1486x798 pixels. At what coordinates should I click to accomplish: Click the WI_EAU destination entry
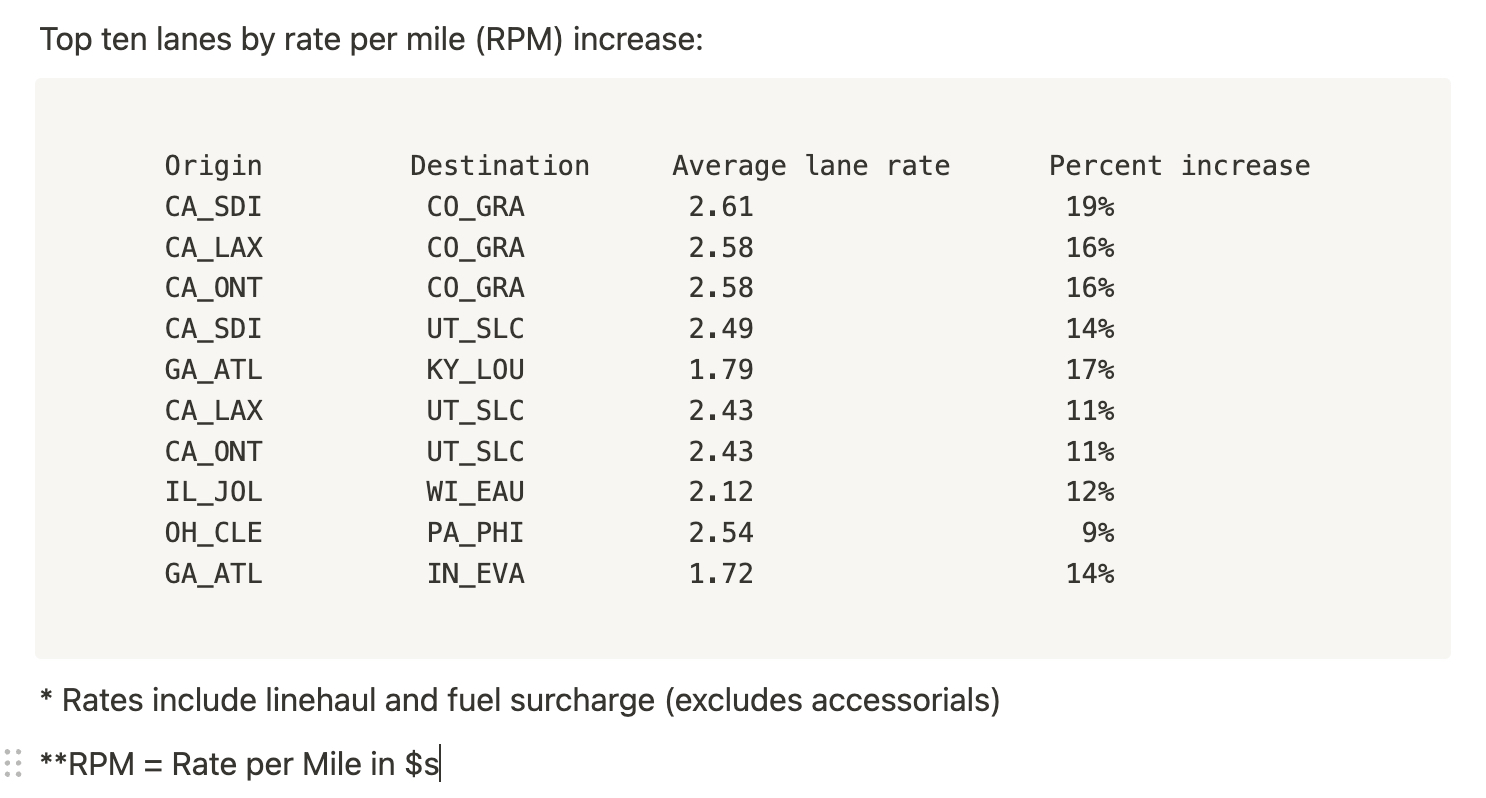click(475, 492)
